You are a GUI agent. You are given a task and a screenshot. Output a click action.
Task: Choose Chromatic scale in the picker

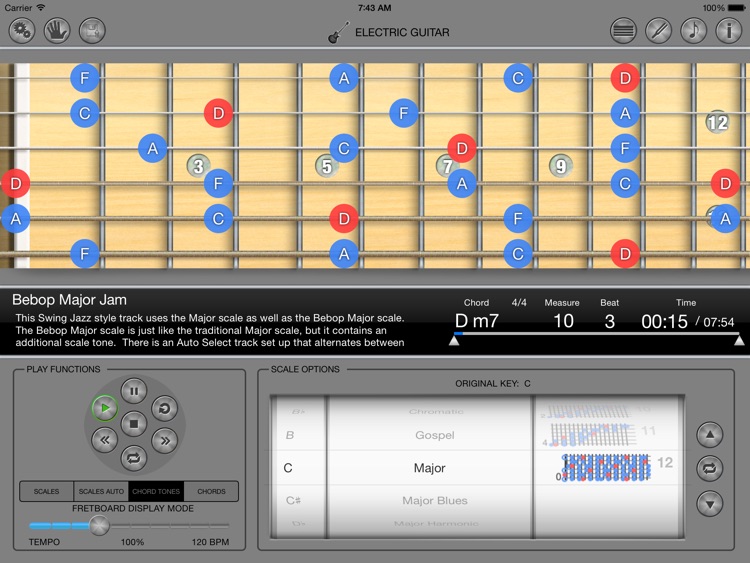click(436, 411)
